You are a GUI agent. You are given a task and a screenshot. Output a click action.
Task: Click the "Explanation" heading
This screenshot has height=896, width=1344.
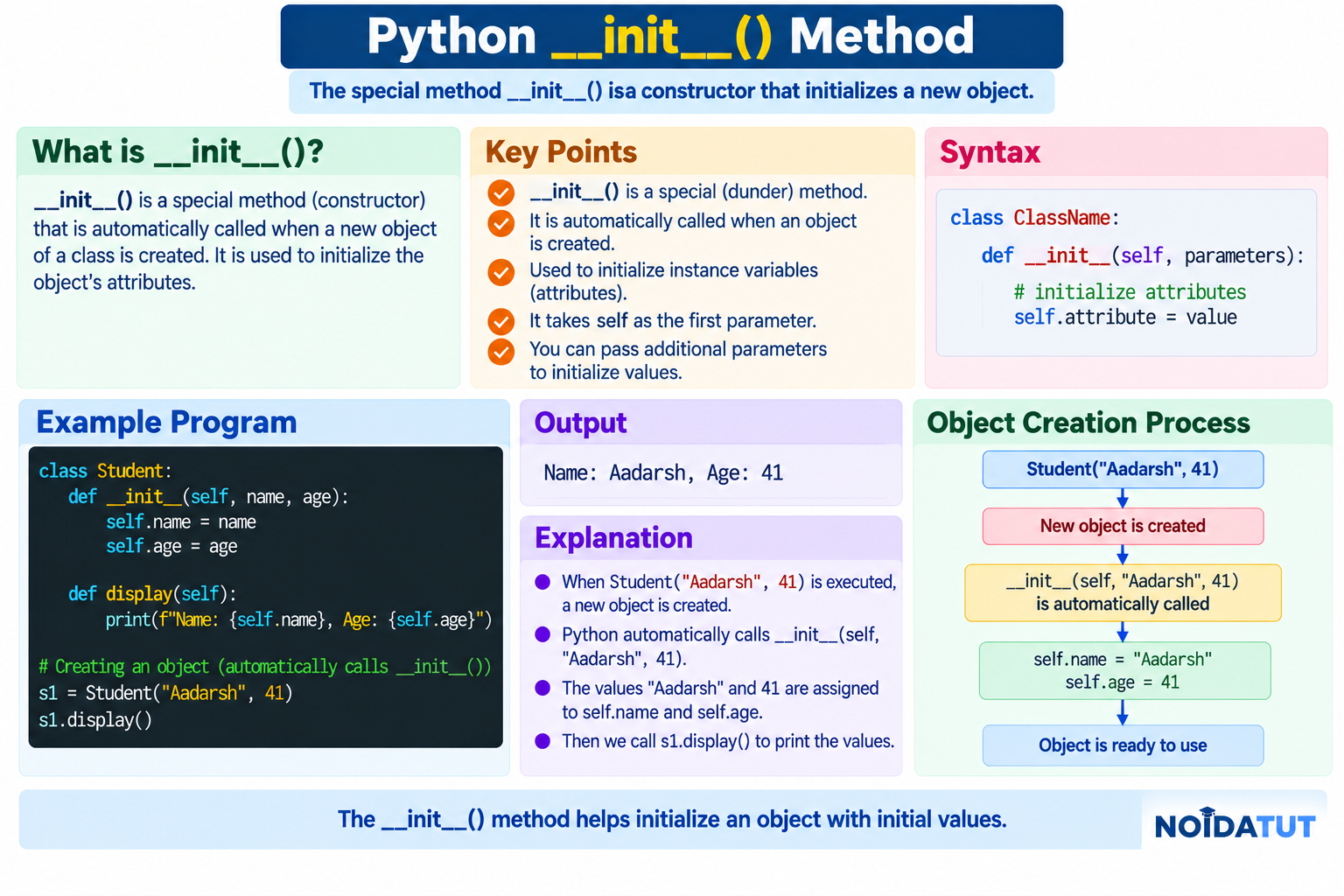pyautogui.click(x=613, y=538)
